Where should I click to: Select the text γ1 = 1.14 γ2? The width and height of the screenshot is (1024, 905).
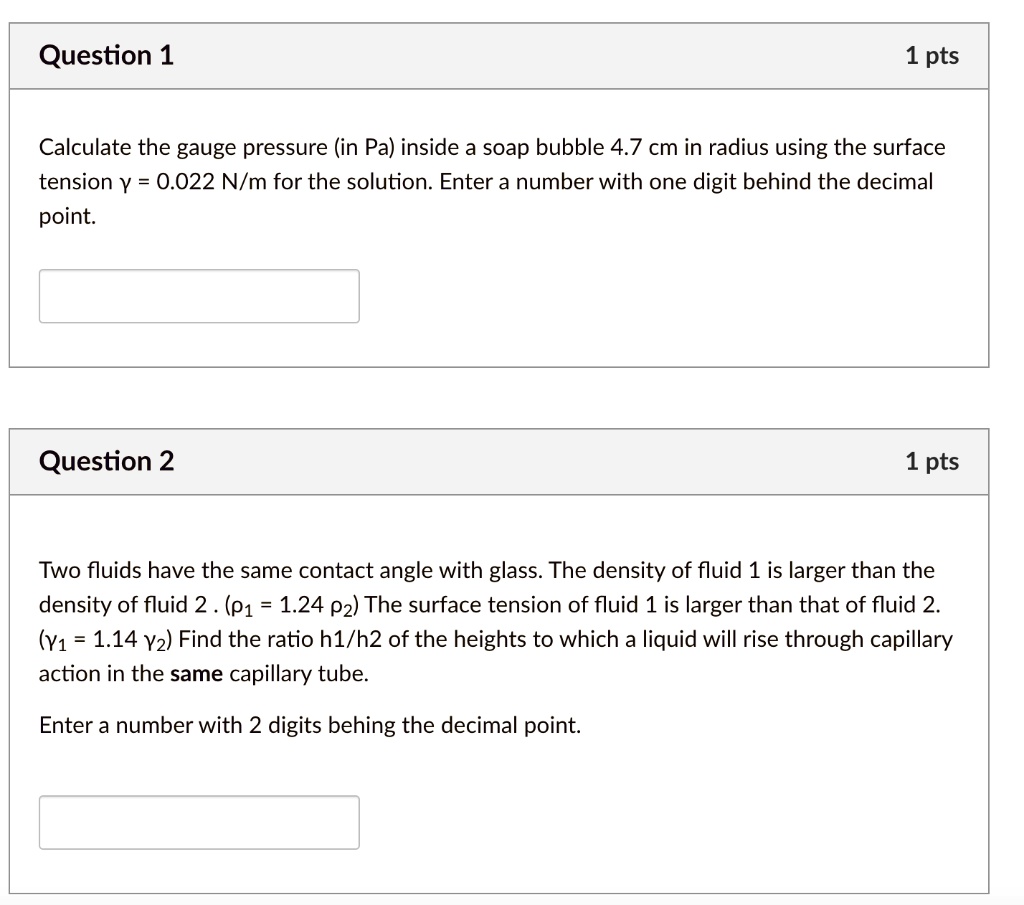(102, 638)
